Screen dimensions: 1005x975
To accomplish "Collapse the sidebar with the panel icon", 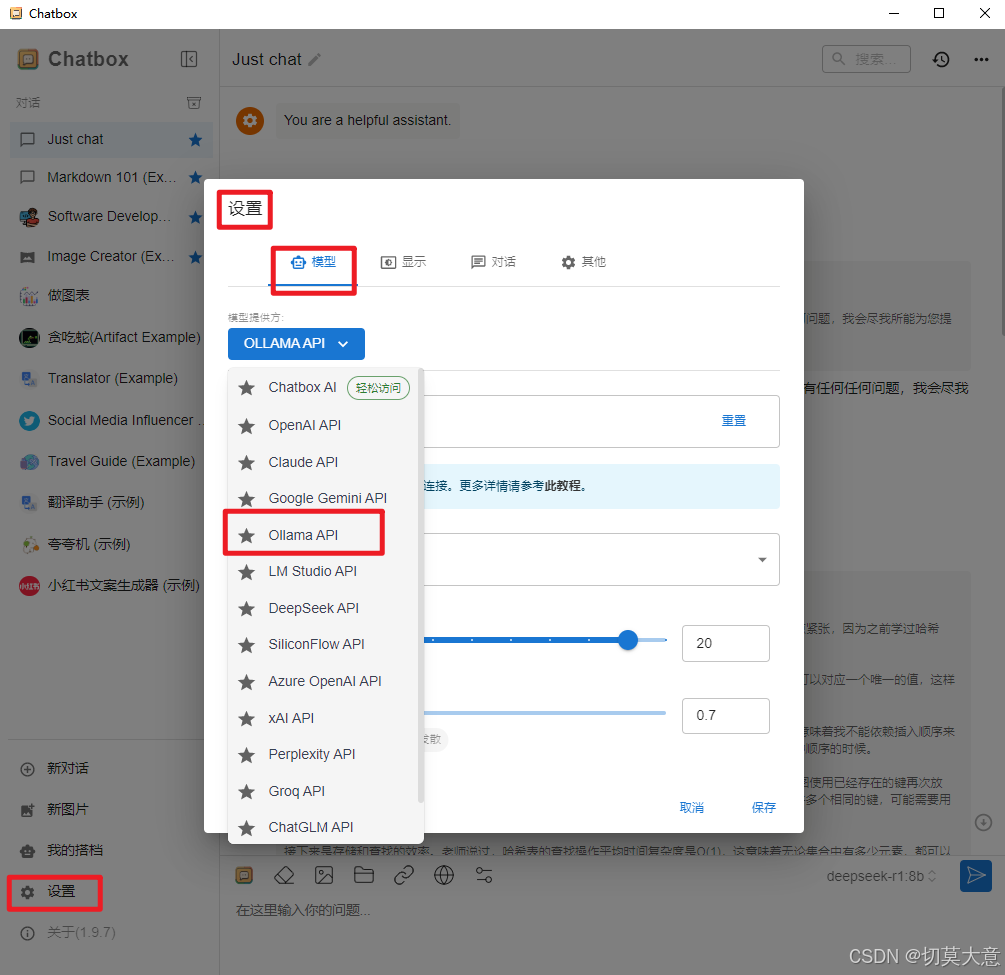I will coord(188,59).
